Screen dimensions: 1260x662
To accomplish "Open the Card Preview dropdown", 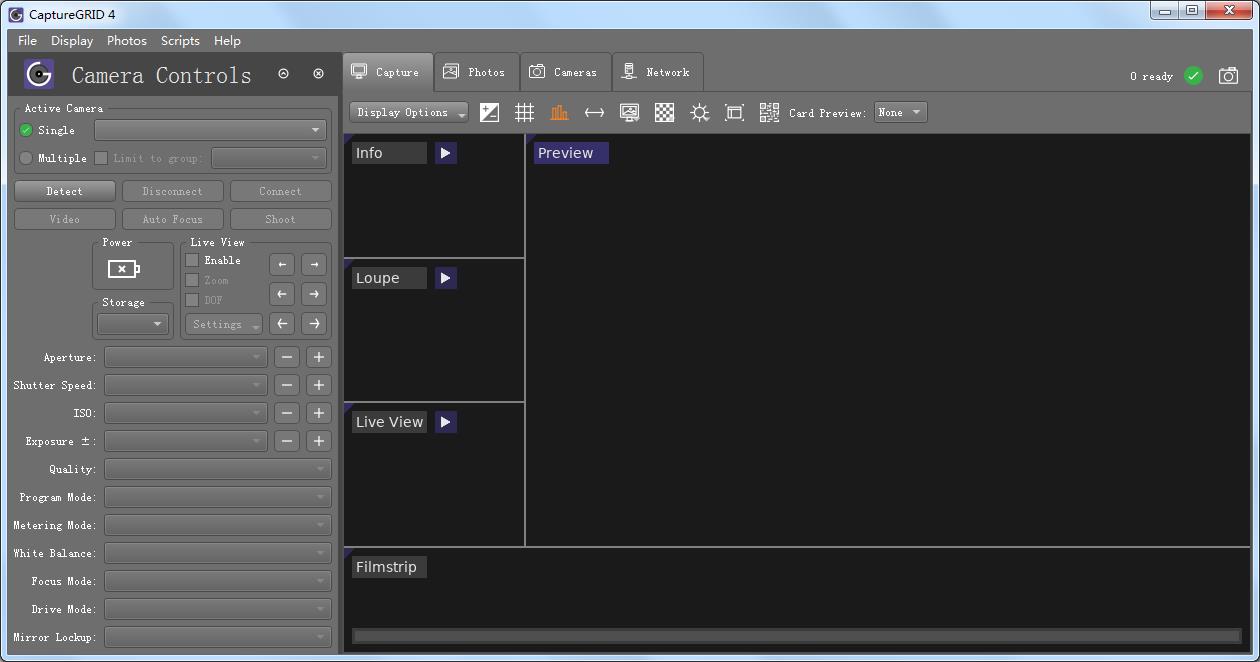I will [900, 113].
